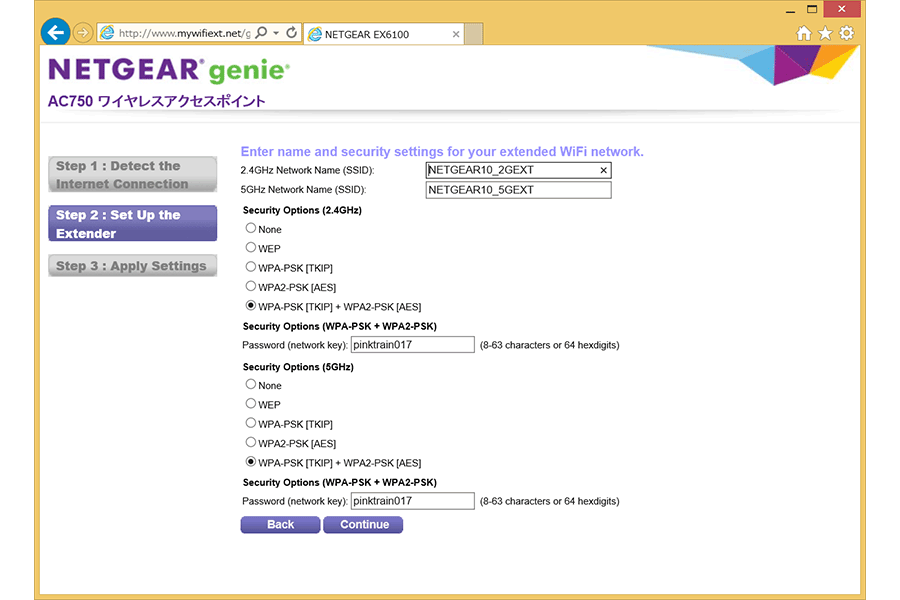The image size is (900, 600).
Task: Select WPA2-PSK [AES] for 5GHz security
Action: pyautogui.click(x=251, y=442)
